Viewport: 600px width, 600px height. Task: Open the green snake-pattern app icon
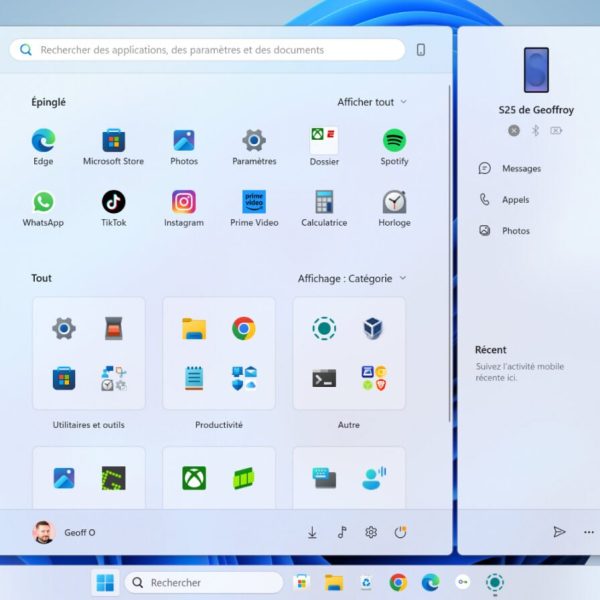(114, 478)
